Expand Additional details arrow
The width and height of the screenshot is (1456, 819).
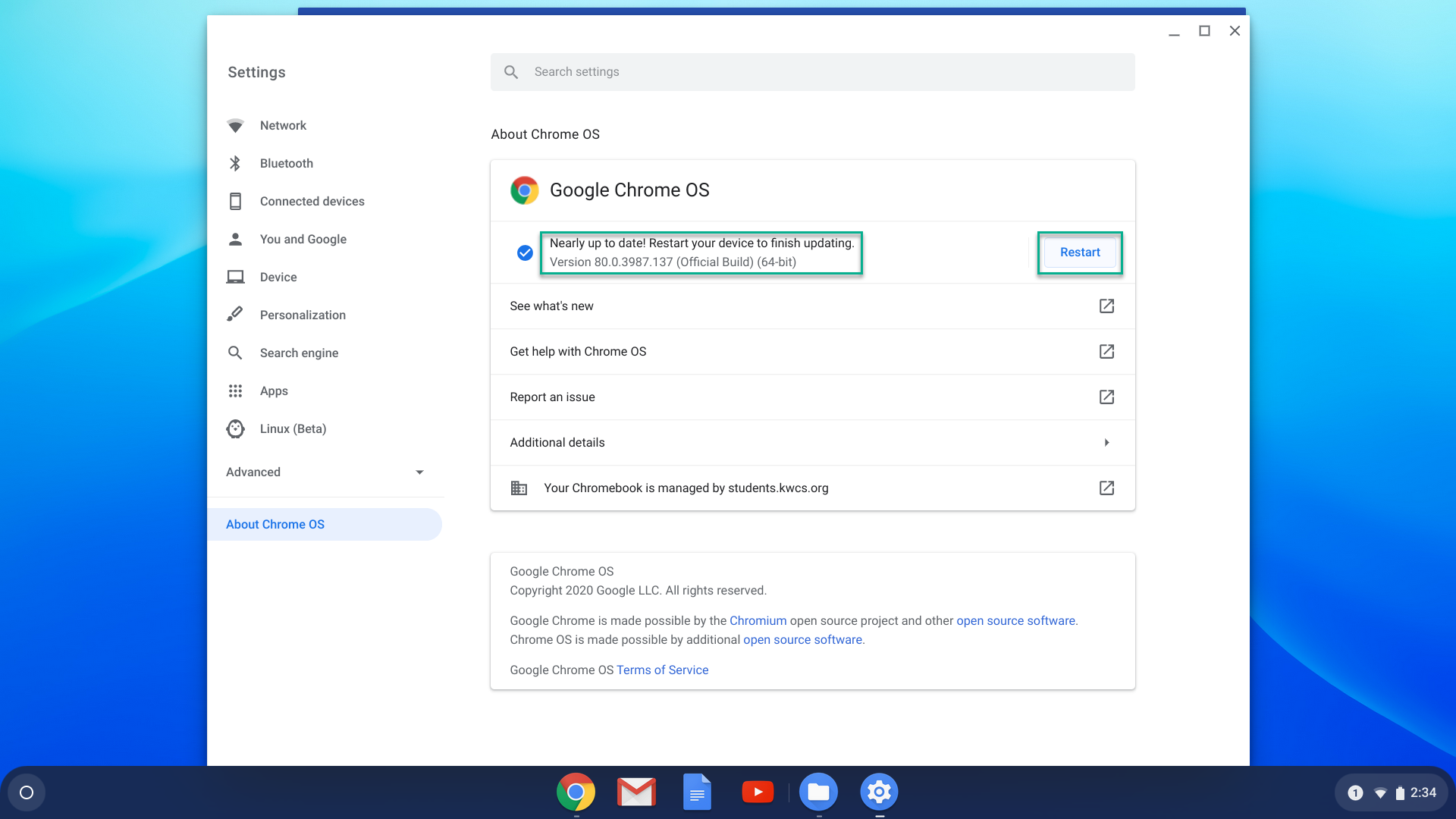(x=1106, y=443)
